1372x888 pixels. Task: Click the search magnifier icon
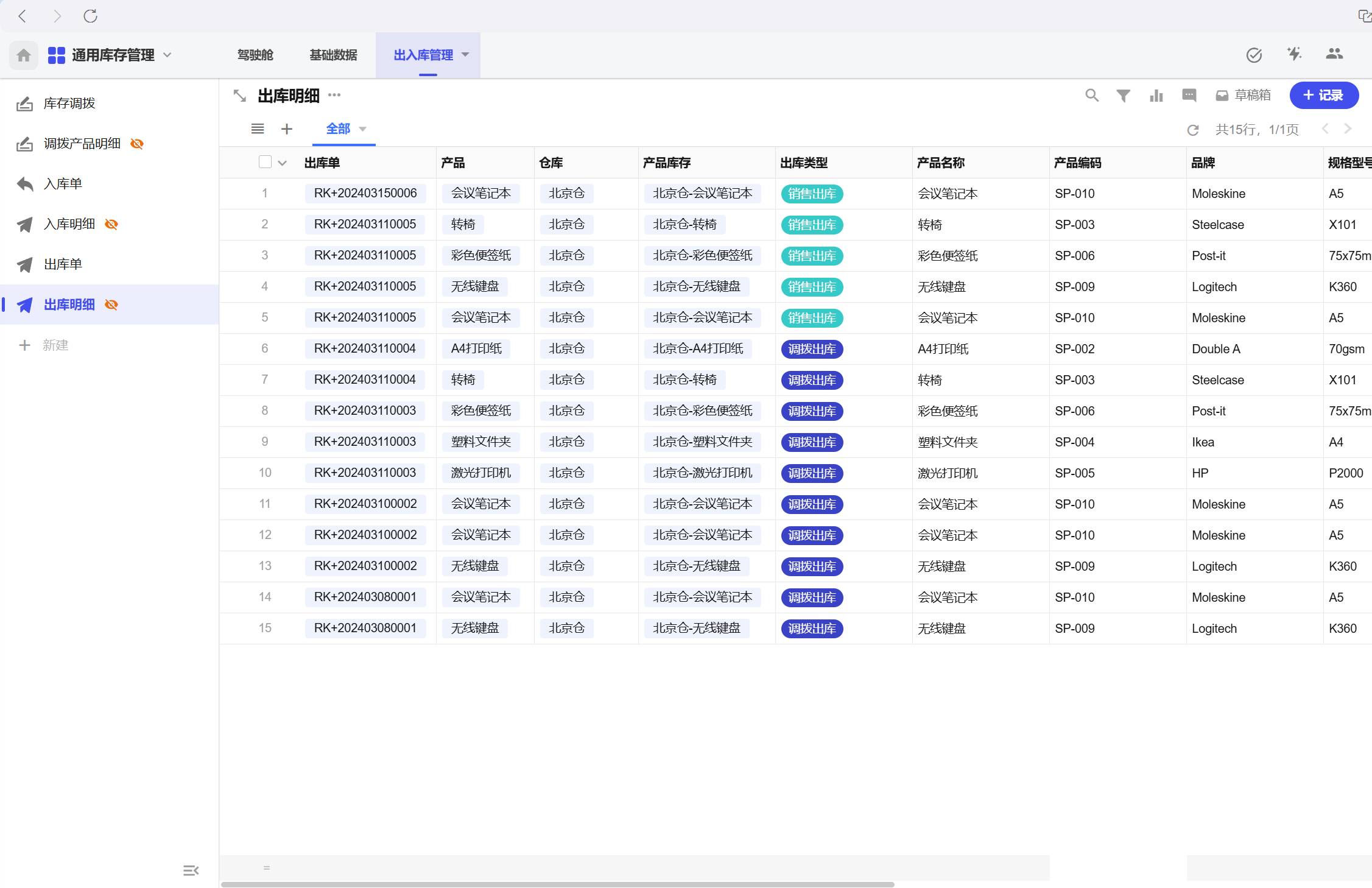click(x=1091, y=96)
